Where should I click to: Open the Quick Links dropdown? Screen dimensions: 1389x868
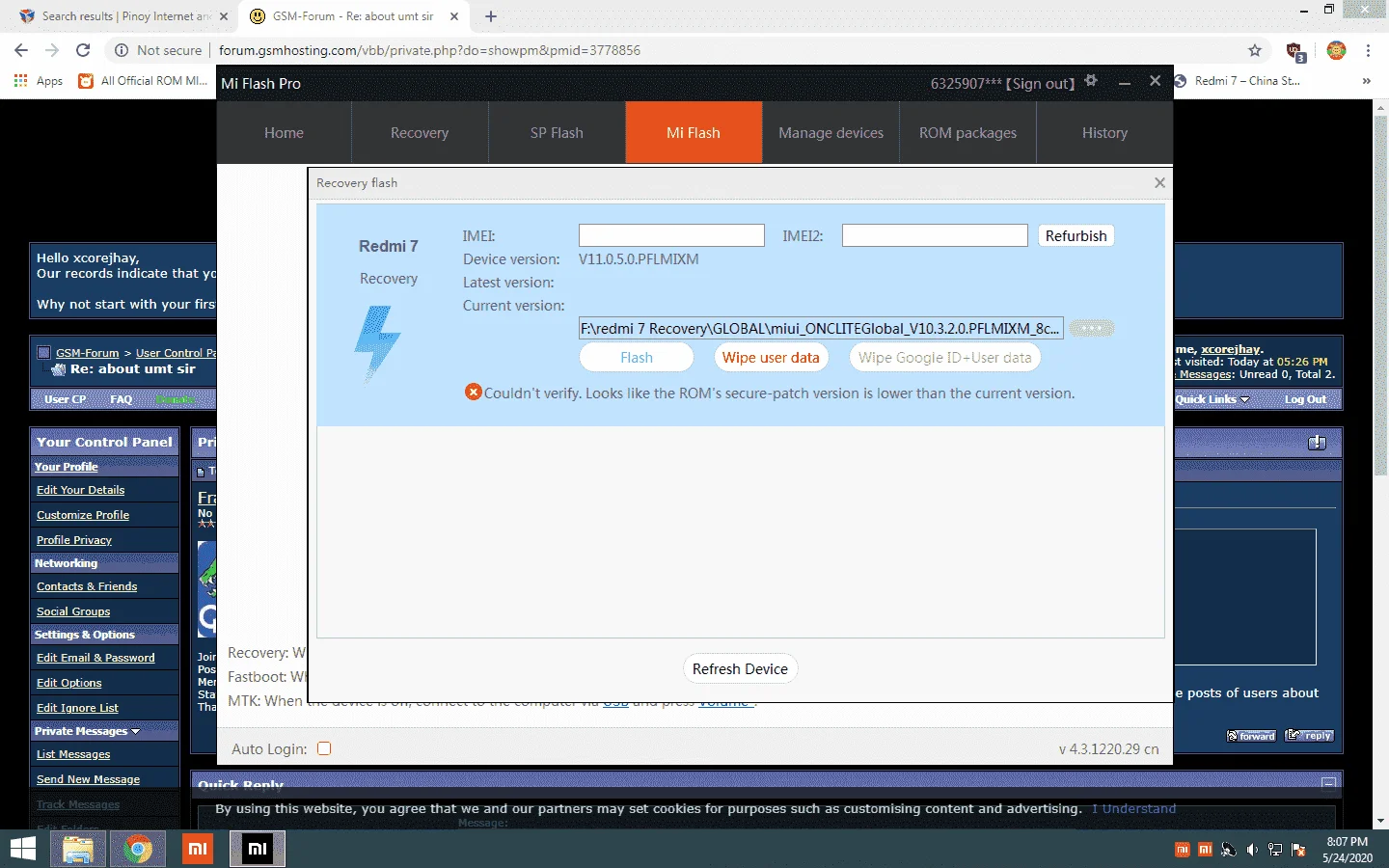click(1212, 399)
